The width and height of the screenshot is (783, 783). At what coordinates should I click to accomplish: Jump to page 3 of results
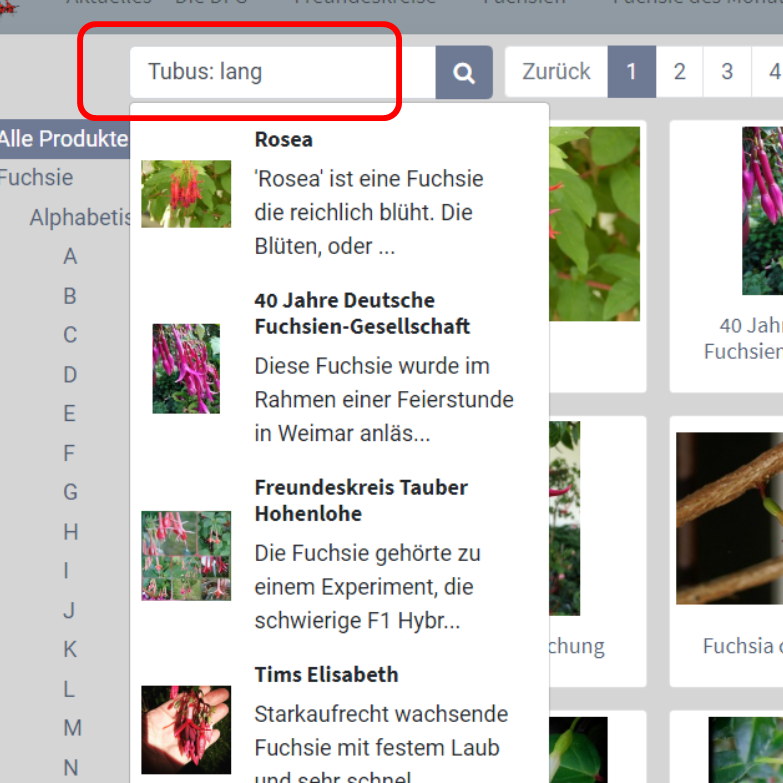(x=727, y=72)
